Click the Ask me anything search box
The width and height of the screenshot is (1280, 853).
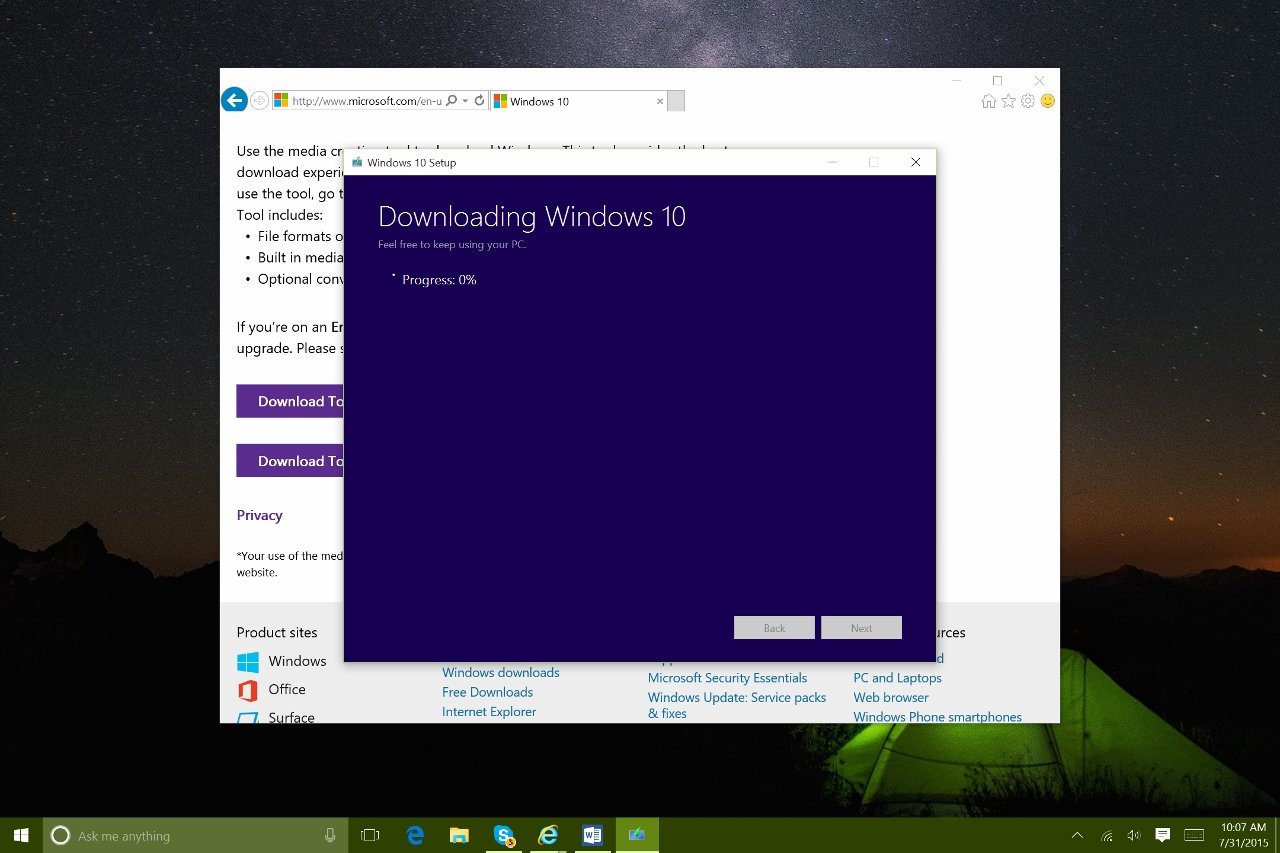[196, 836]
